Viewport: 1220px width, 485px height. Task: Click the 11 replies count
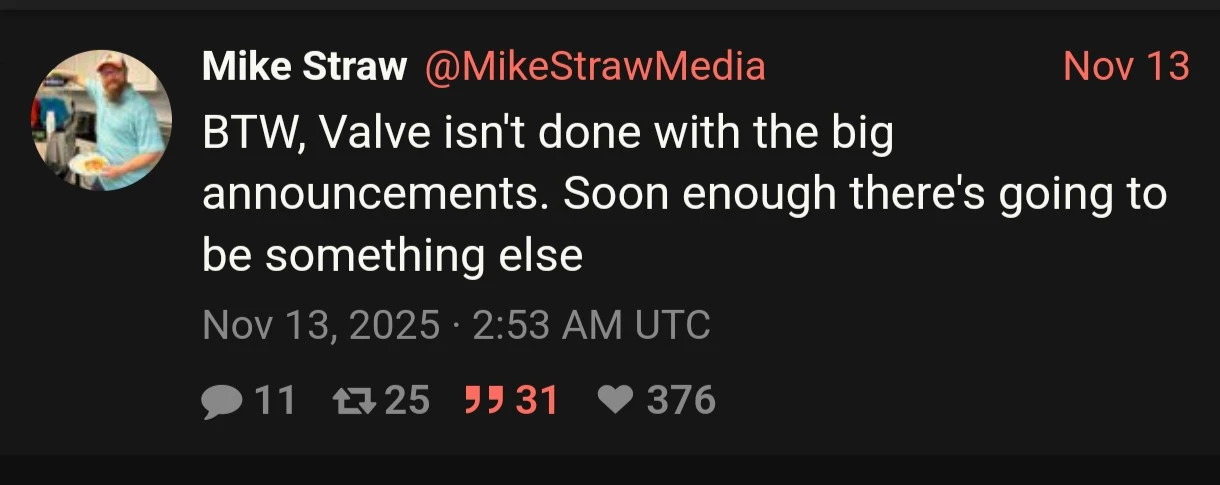(276, 401)
